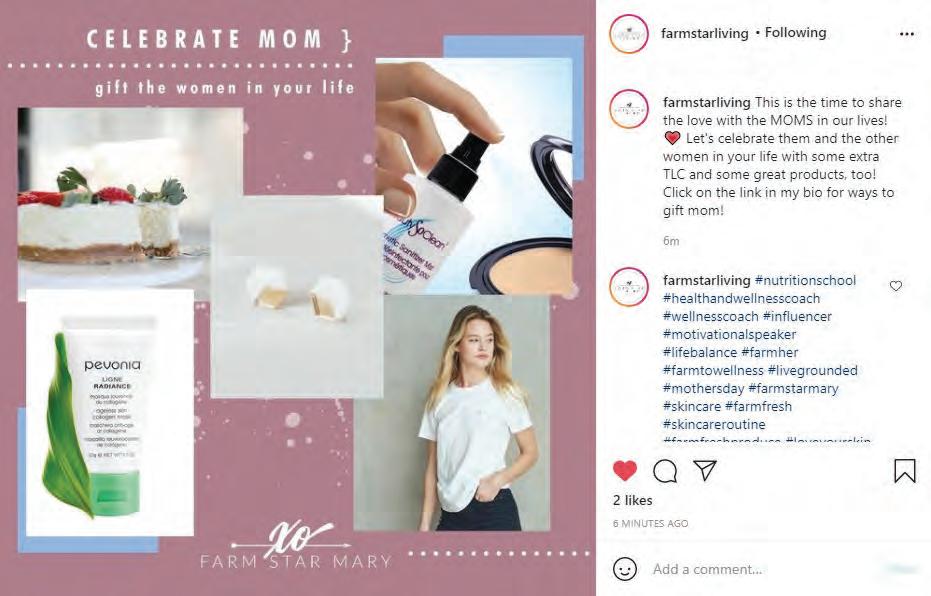Like the hashtags comment heart
The image size is (931, 596).
click(896, 286)
